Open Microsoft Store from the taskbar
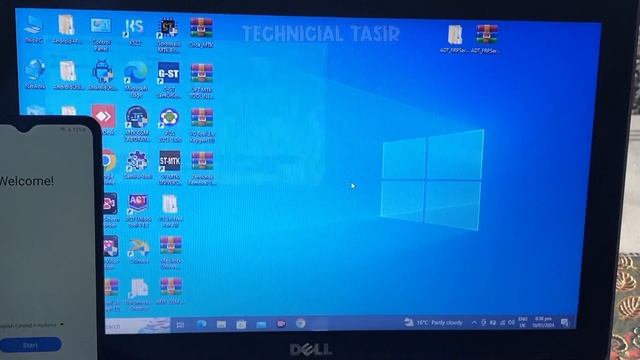 (x=241, y=324)
